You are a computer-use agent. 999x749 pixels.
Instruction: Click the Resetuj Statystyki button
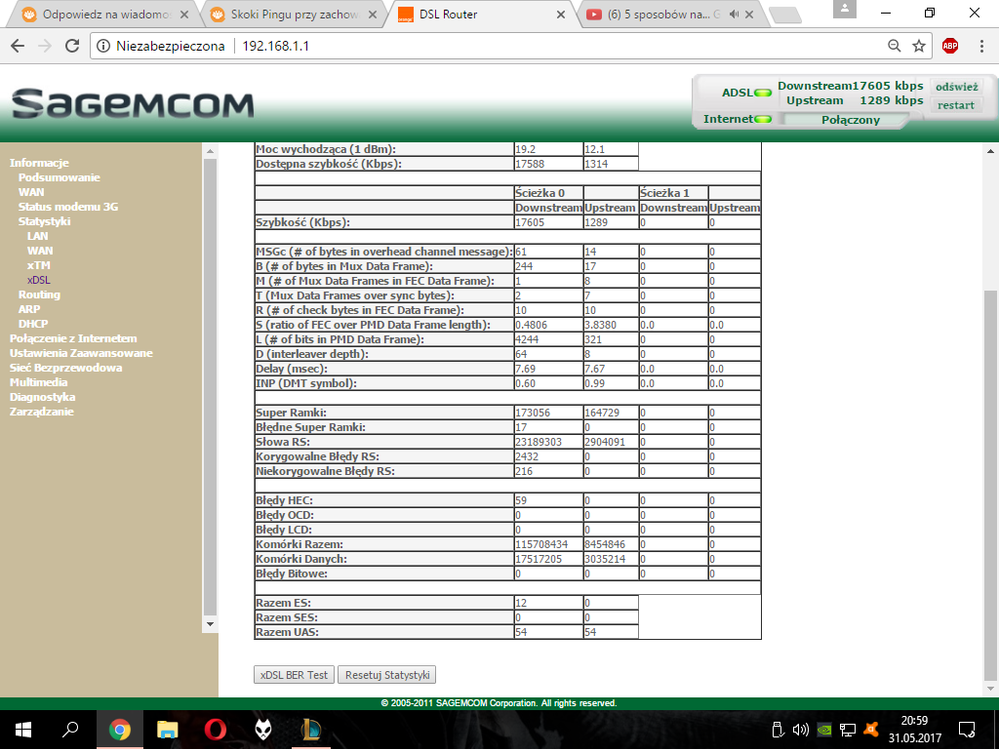point(386,675)
